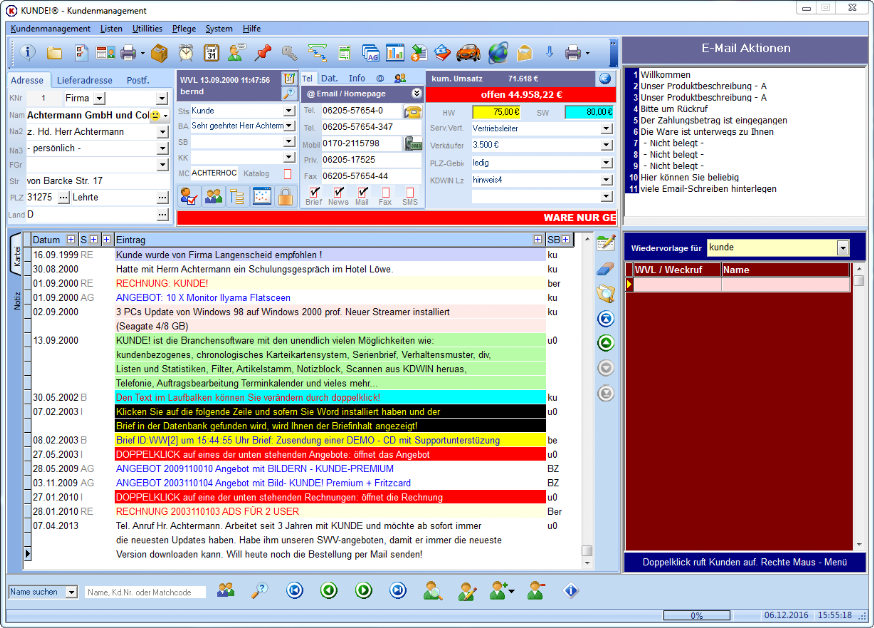Expand the Name suchen dropdown
Screen dimensions: 874x628
click(71, 592)
